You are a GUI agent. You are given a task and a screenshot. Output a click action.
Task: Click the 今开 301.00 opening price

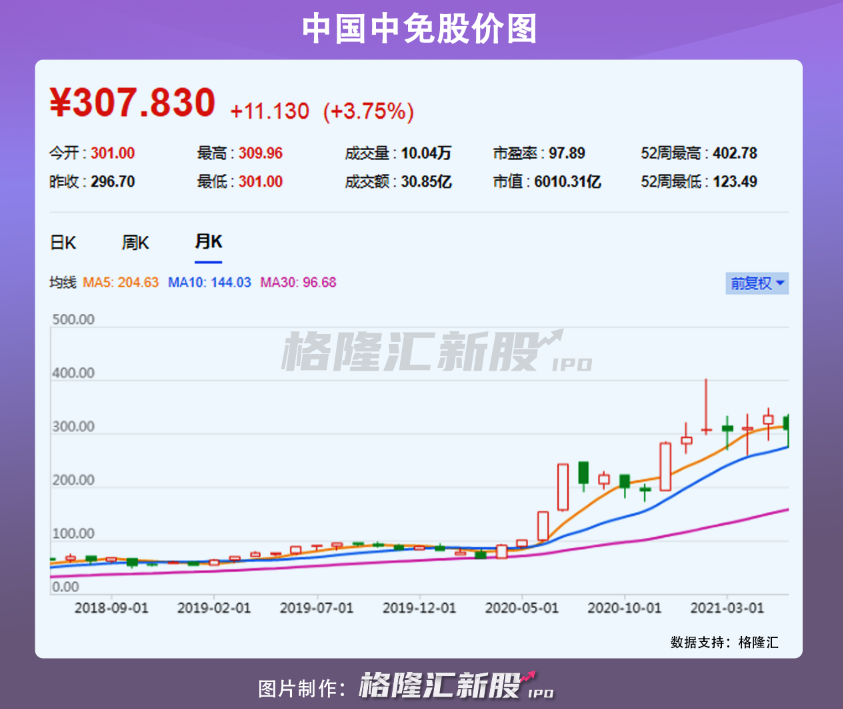92,153
